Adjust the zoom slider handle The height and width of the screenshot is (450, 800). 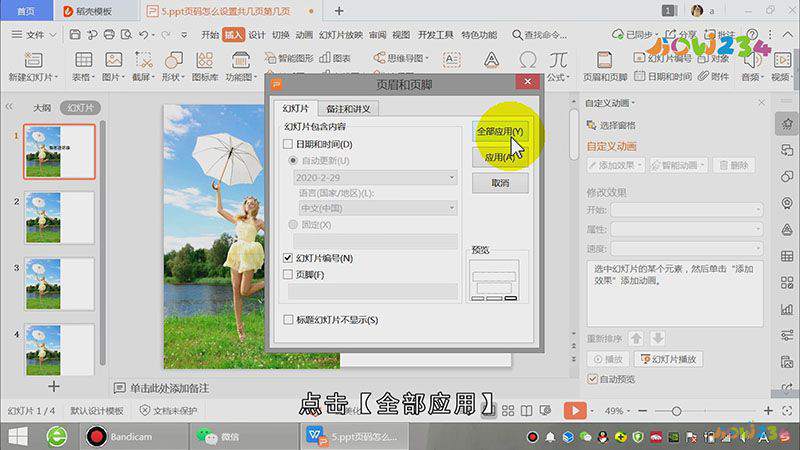[677, 411]
